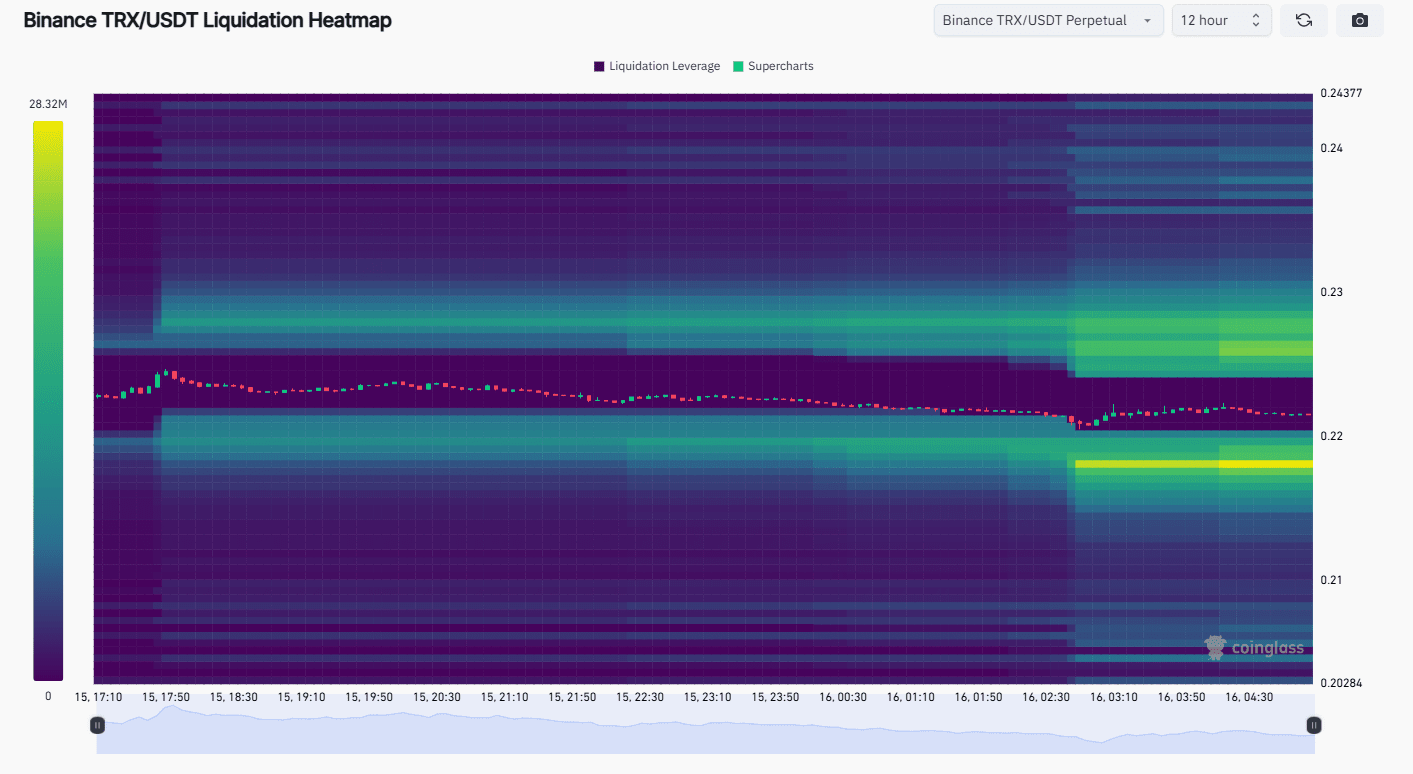
Task: Click the "15, 20:30" time axis label
Action: [437, 696]
